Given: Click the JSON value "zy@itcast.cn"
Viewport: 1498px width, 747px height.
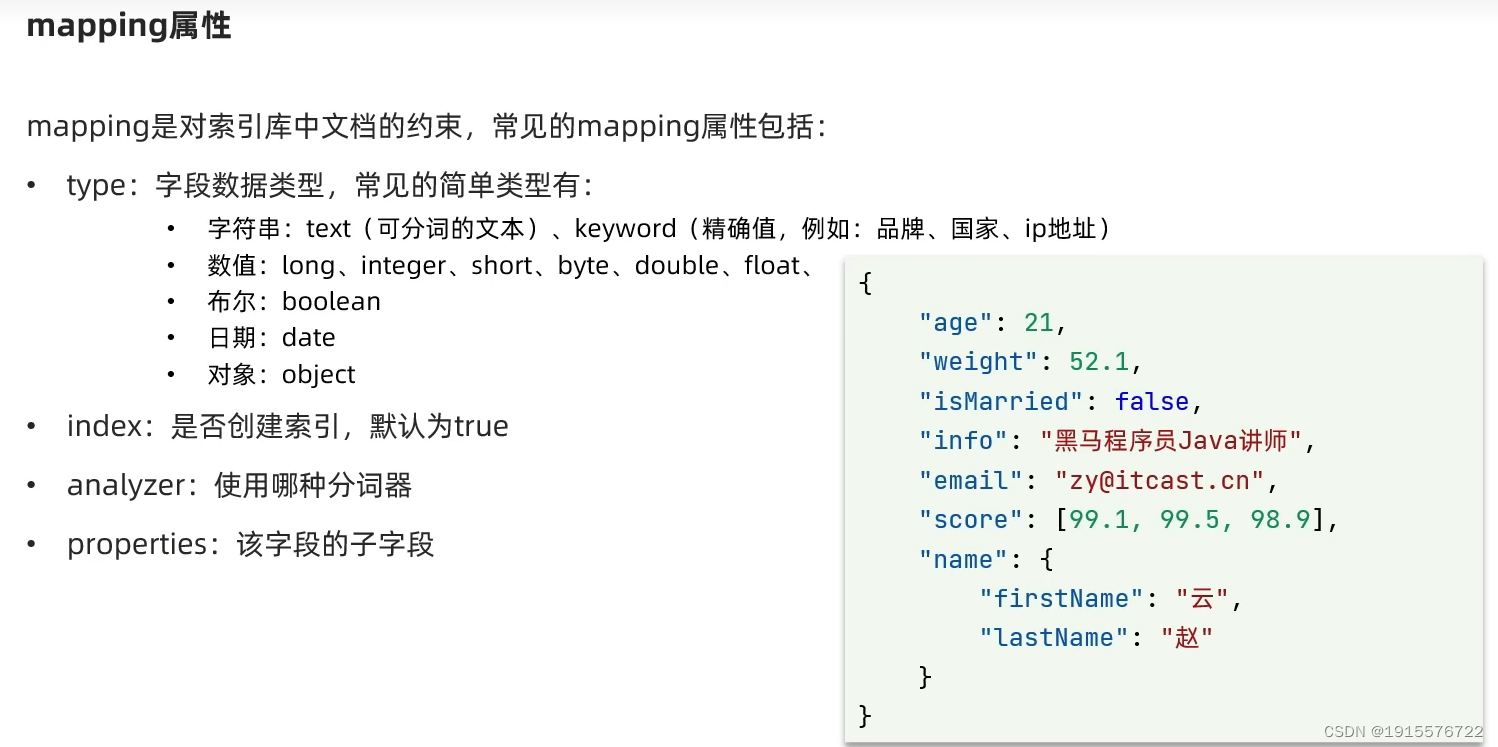Looking at the screenshot, I should coord(1160,481).
